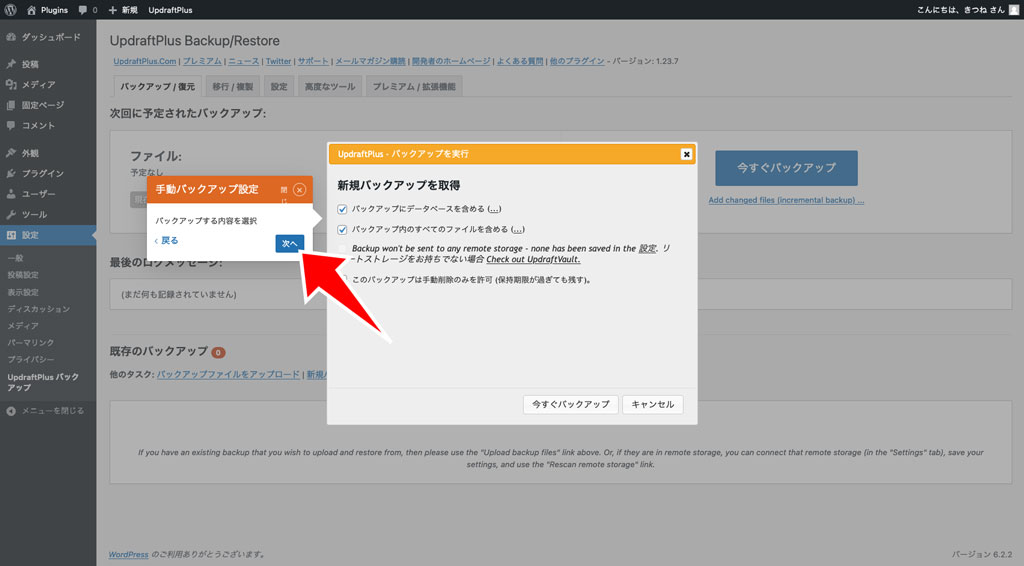This screenshot has height=566, width=1024.
Task: Toggle すべてのファイルを含める checkbox
Action: (x=342, y=229)
